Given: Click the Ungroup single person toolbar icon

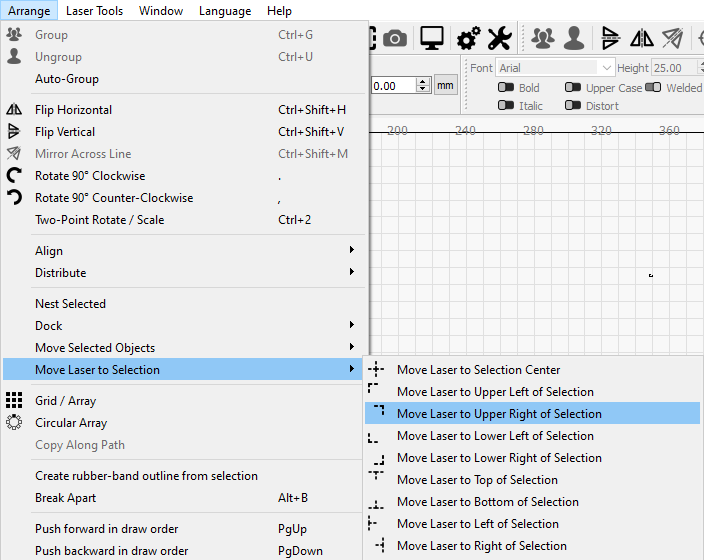Looking at the screenshot, I should (x=574, y=38).
